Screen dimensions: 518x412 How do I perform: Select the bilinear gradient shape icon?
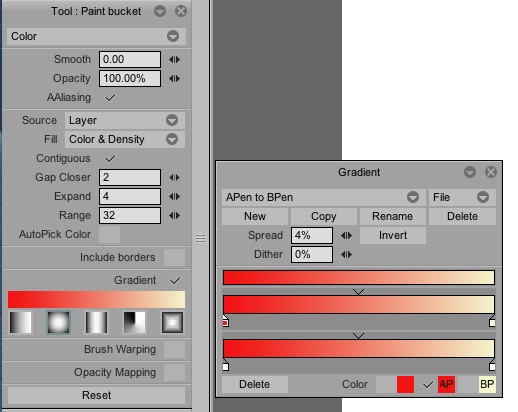click(x=96, y=322)
